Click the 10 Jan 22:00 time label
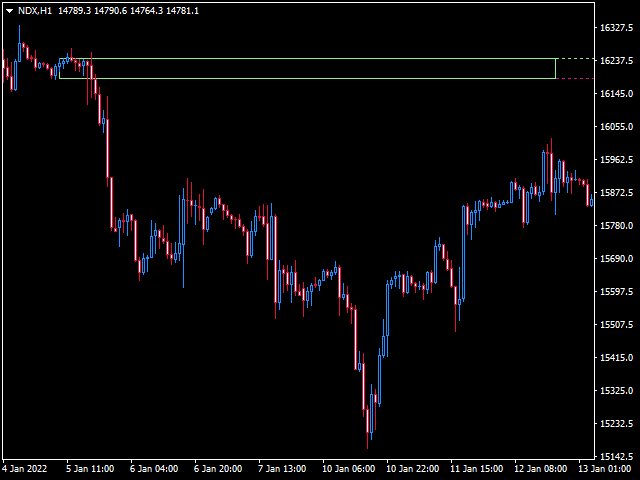This screenshot has height=480, width=640. 413,469
